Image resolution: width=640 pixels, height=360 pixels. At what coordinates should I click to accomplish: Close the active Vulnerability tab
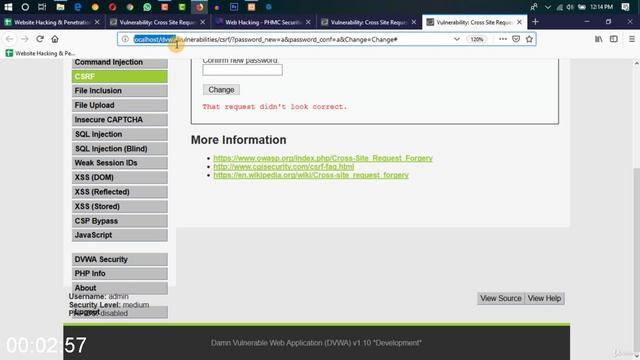[x=519, y=22]
